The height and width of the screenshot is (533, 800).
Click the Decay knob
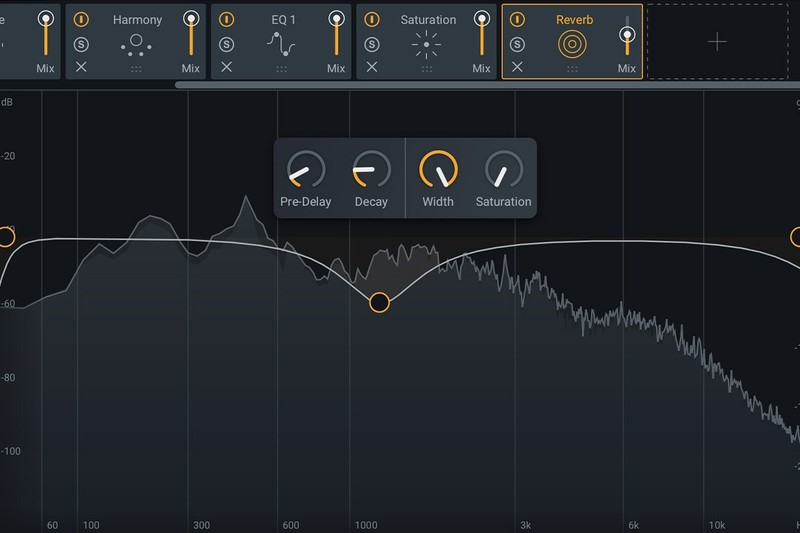(x=371, y=170)
